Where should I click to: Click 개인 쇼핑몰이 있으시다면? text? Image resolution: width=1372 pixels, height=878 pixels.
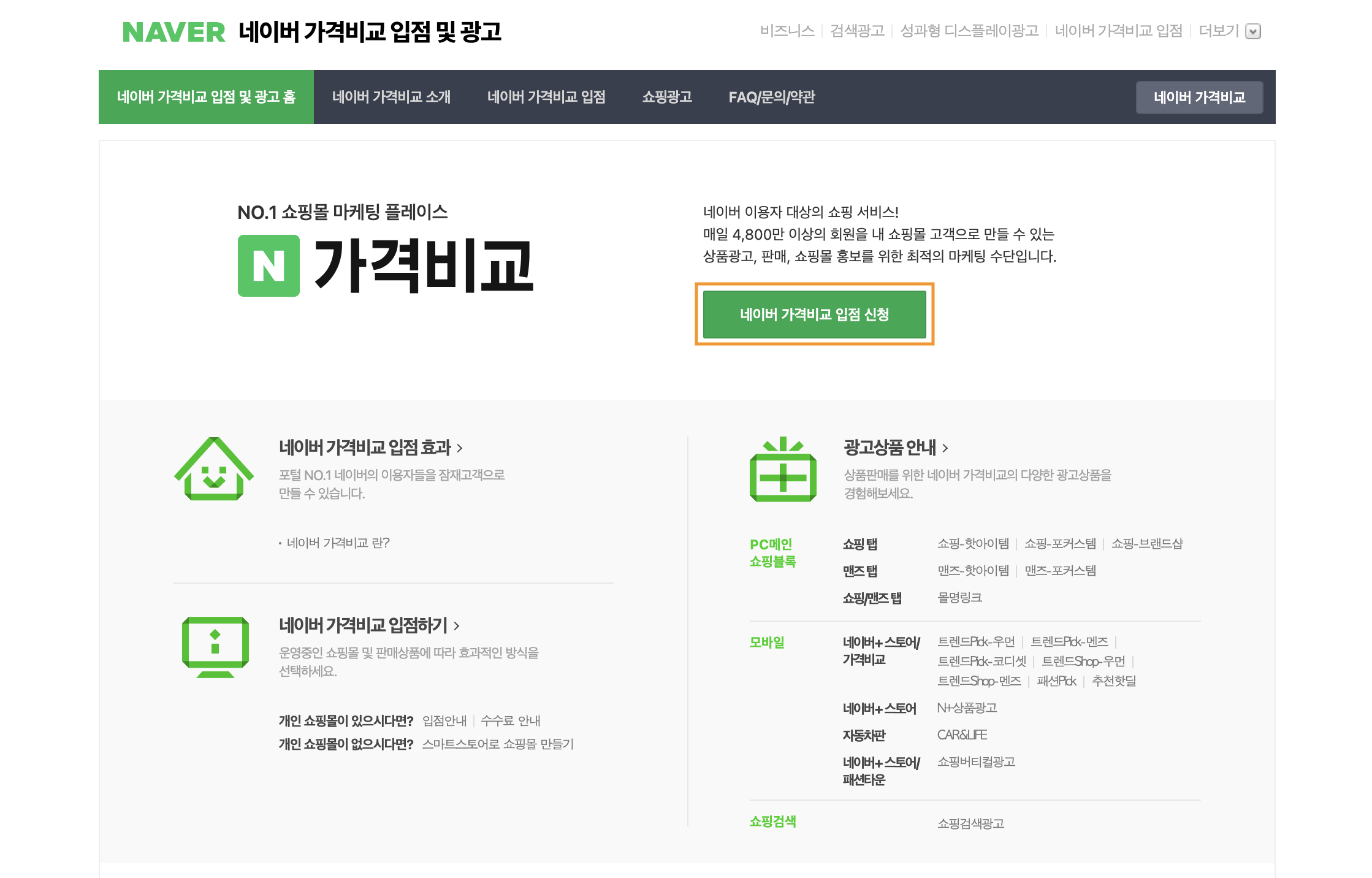point(346,720)
